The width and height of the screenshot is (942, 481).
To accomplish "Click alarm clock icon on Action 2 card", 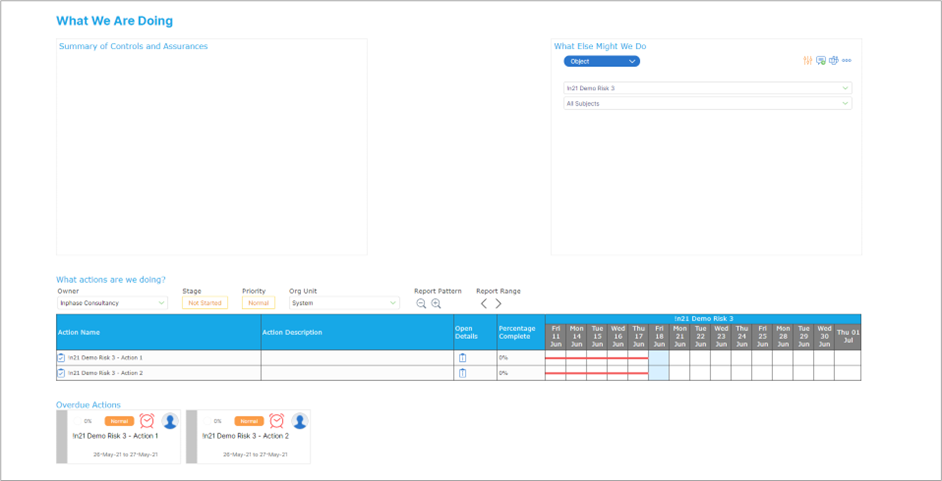I will [x=277, y=420].
